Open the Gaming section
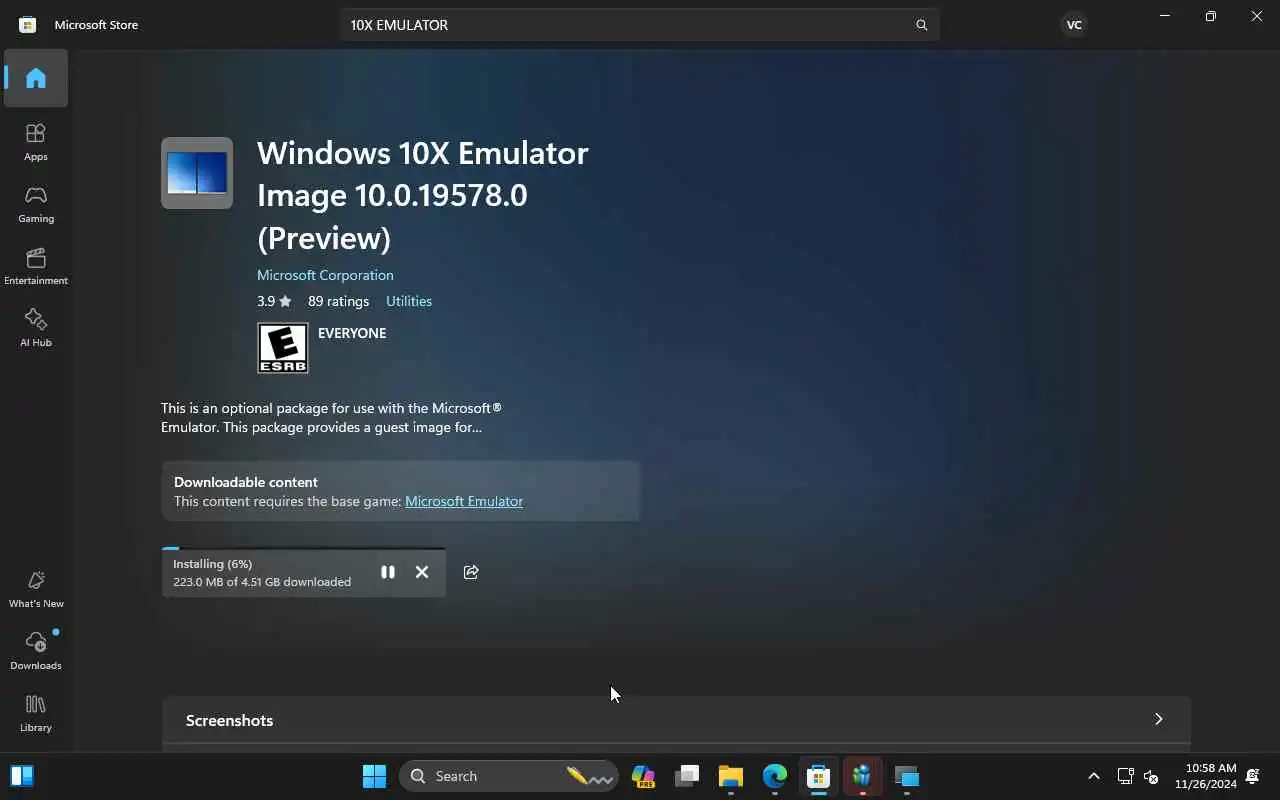1280x800 pixels. (x=36, y=204)
